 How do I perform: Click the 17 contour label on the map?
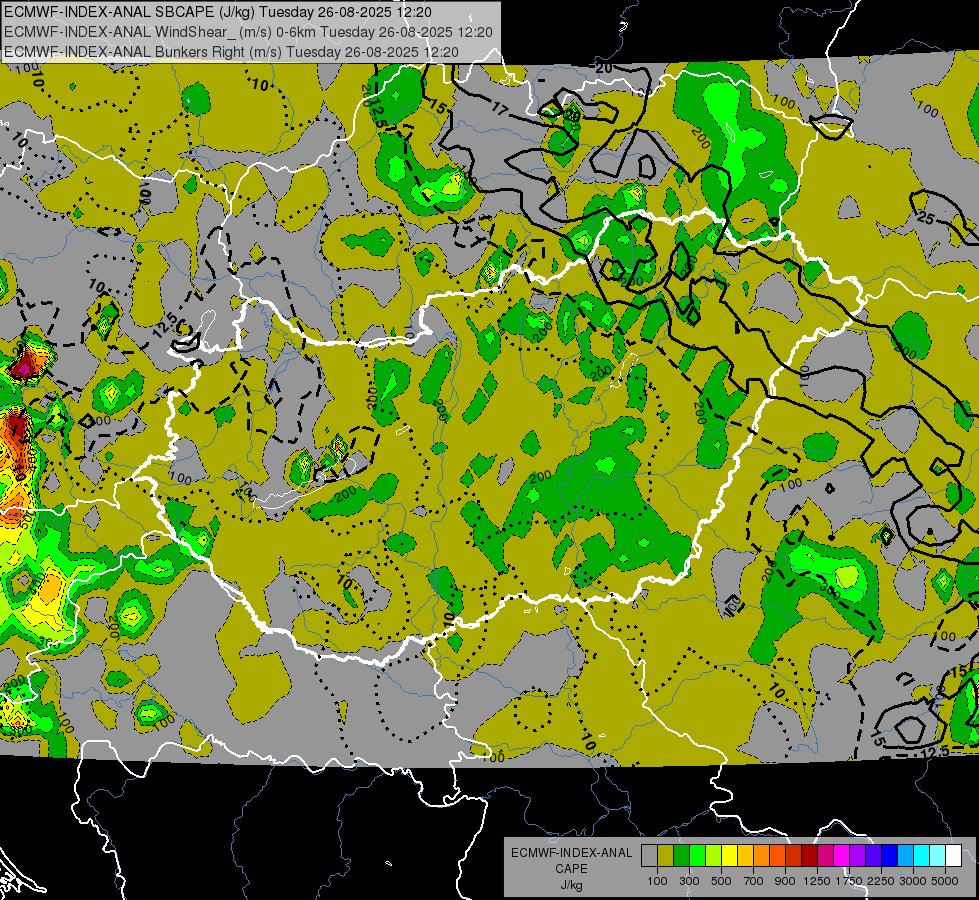pyautogui.click(x=499, y=109)
